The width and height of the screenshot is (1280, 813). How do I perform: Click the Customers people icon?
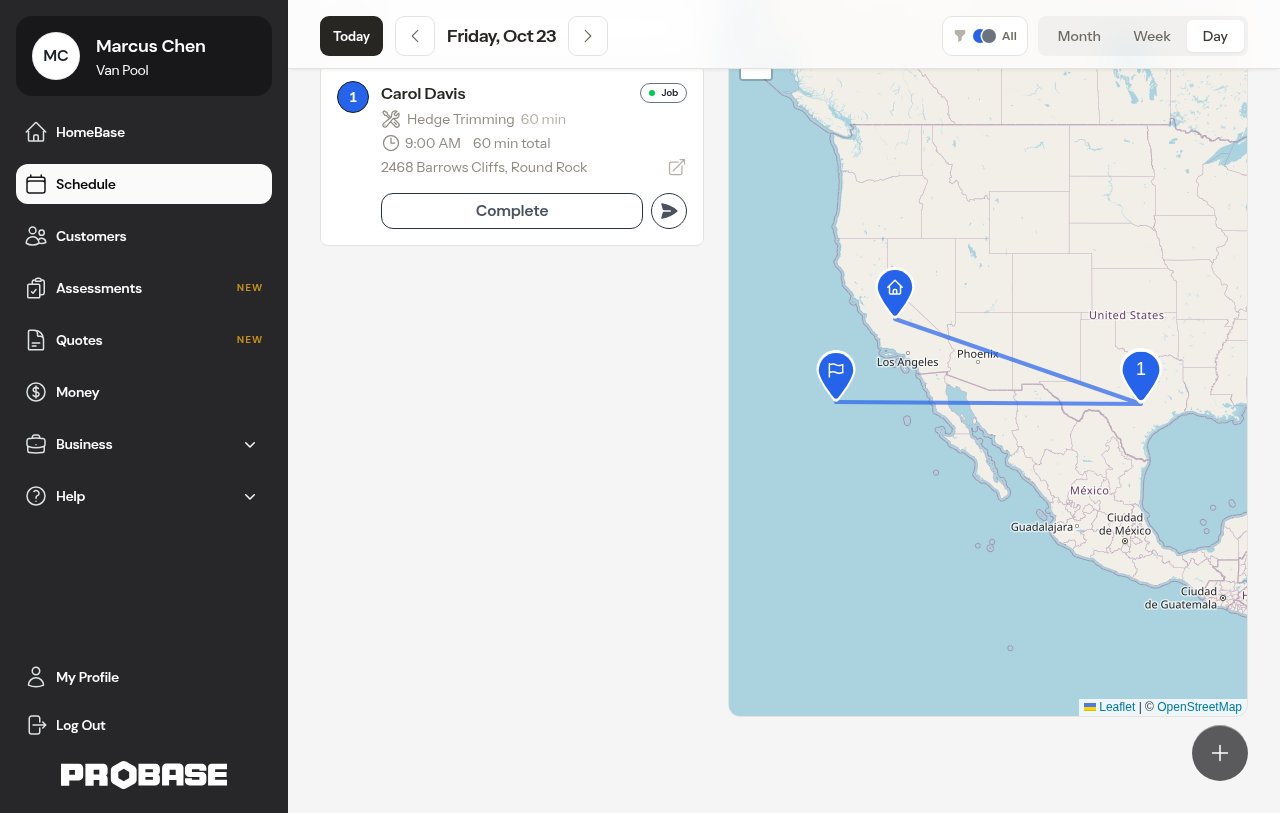[36, 236]
